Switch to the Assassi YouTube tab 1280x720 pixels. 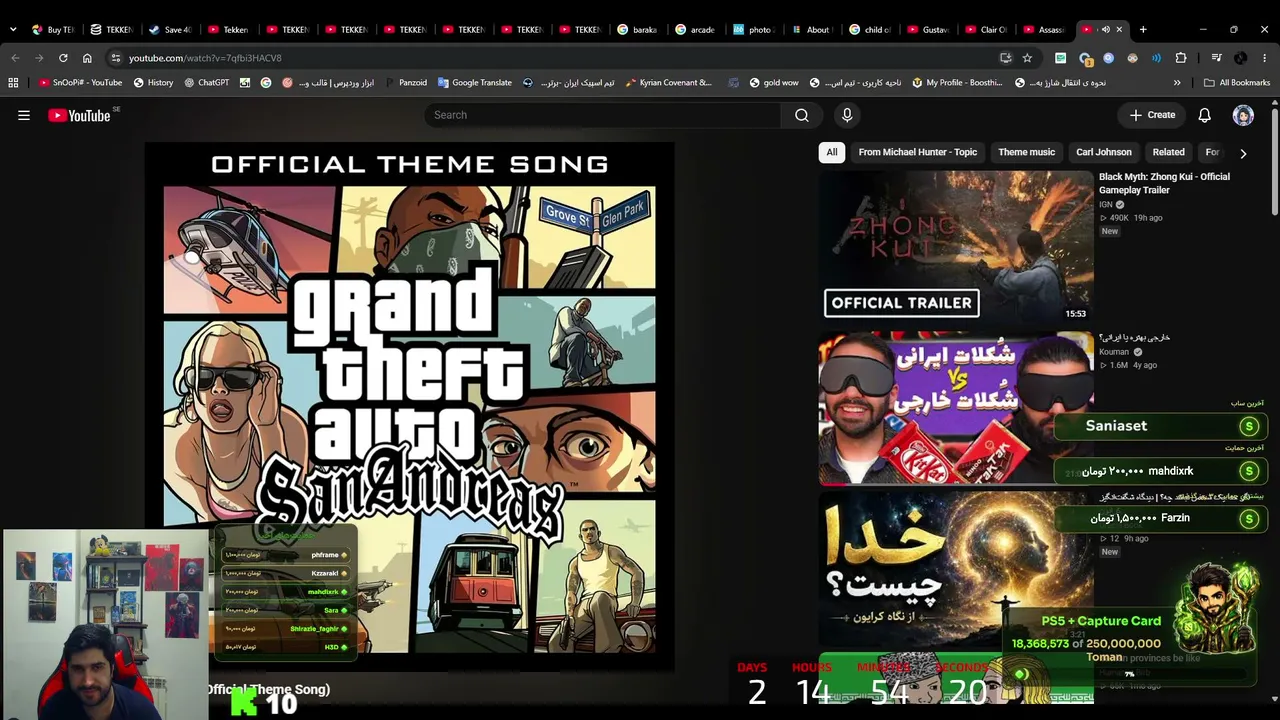pos(1043,30)
